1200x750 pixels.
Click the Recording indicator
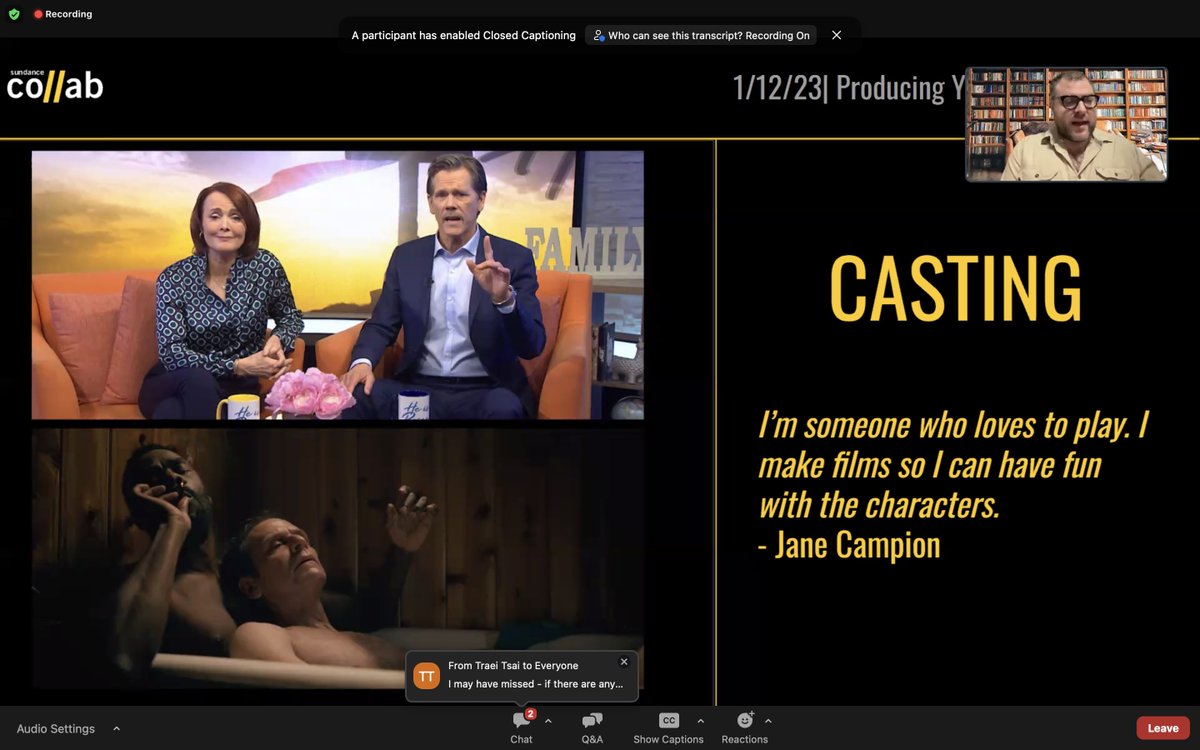click(x=62, y=14)
